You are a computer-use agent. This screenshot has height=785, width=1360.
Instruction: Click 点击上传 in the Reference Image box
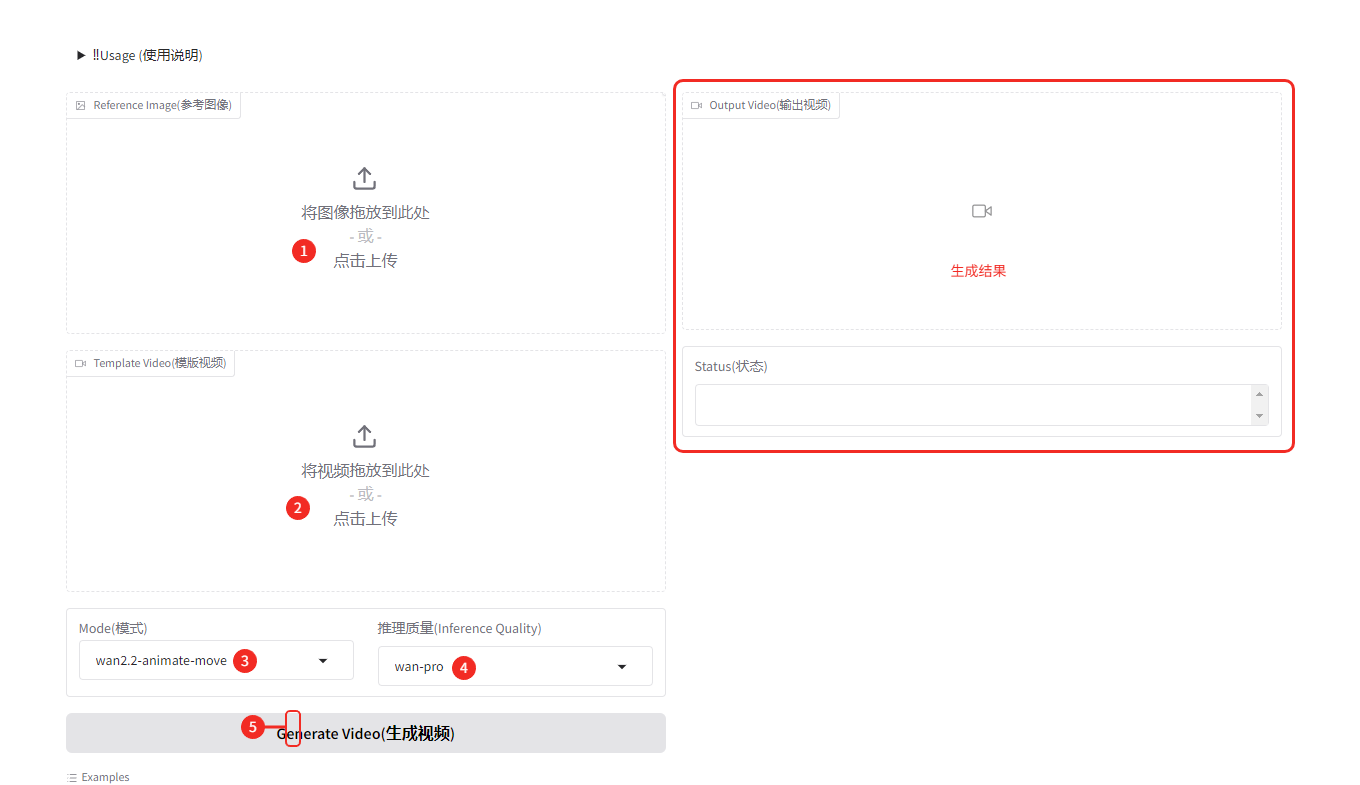365,261
